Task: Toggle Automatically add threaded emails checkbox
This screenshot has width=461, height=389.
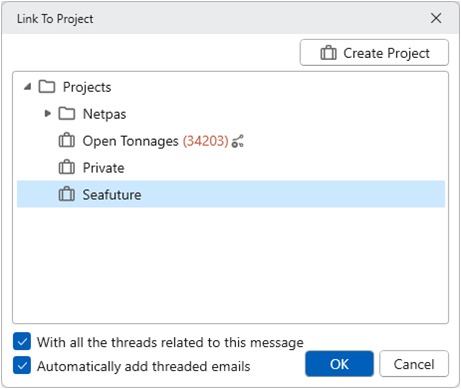Action: (22, 365)
